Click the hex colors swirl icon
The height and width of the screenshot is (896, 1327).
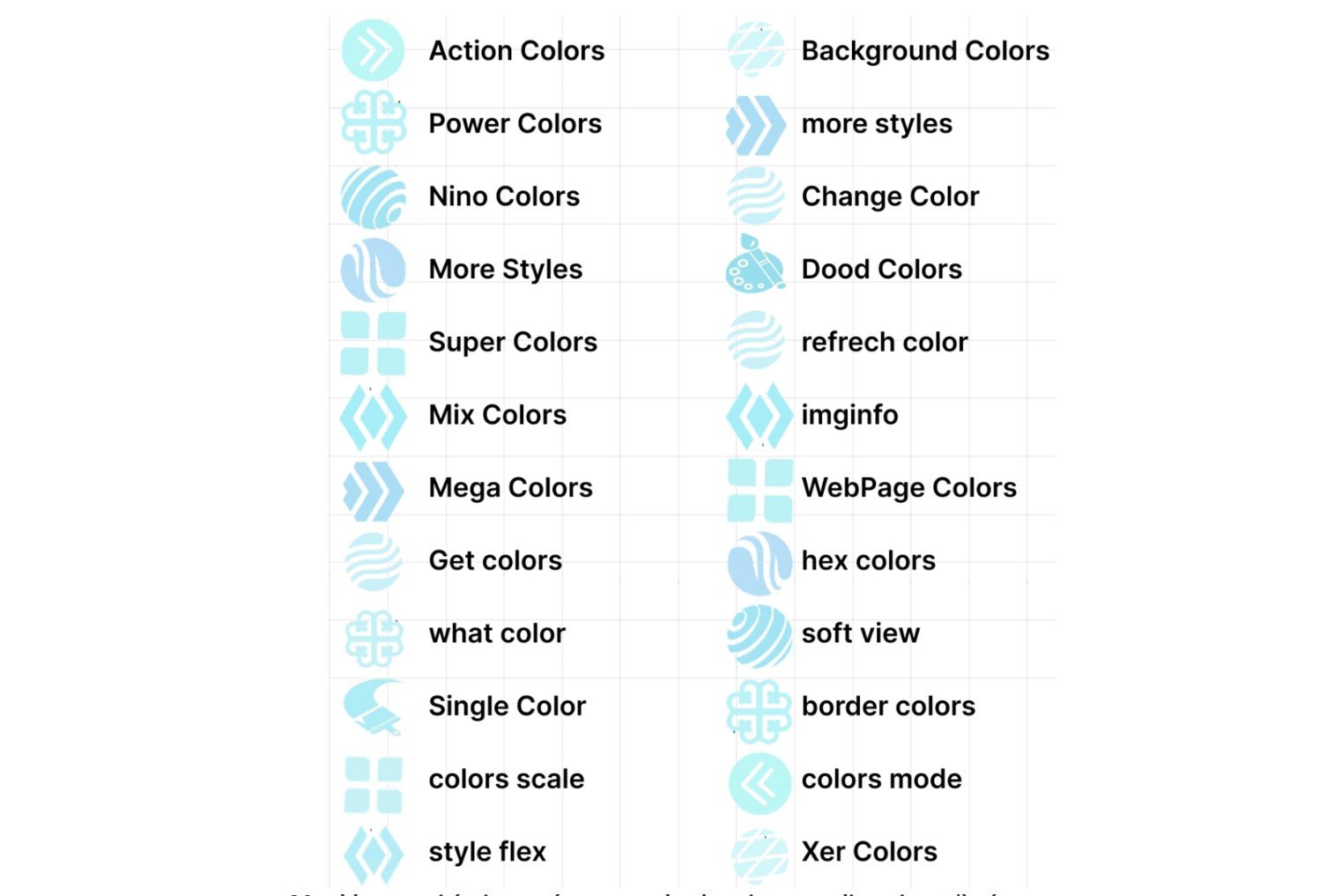(x=759, y=563)
